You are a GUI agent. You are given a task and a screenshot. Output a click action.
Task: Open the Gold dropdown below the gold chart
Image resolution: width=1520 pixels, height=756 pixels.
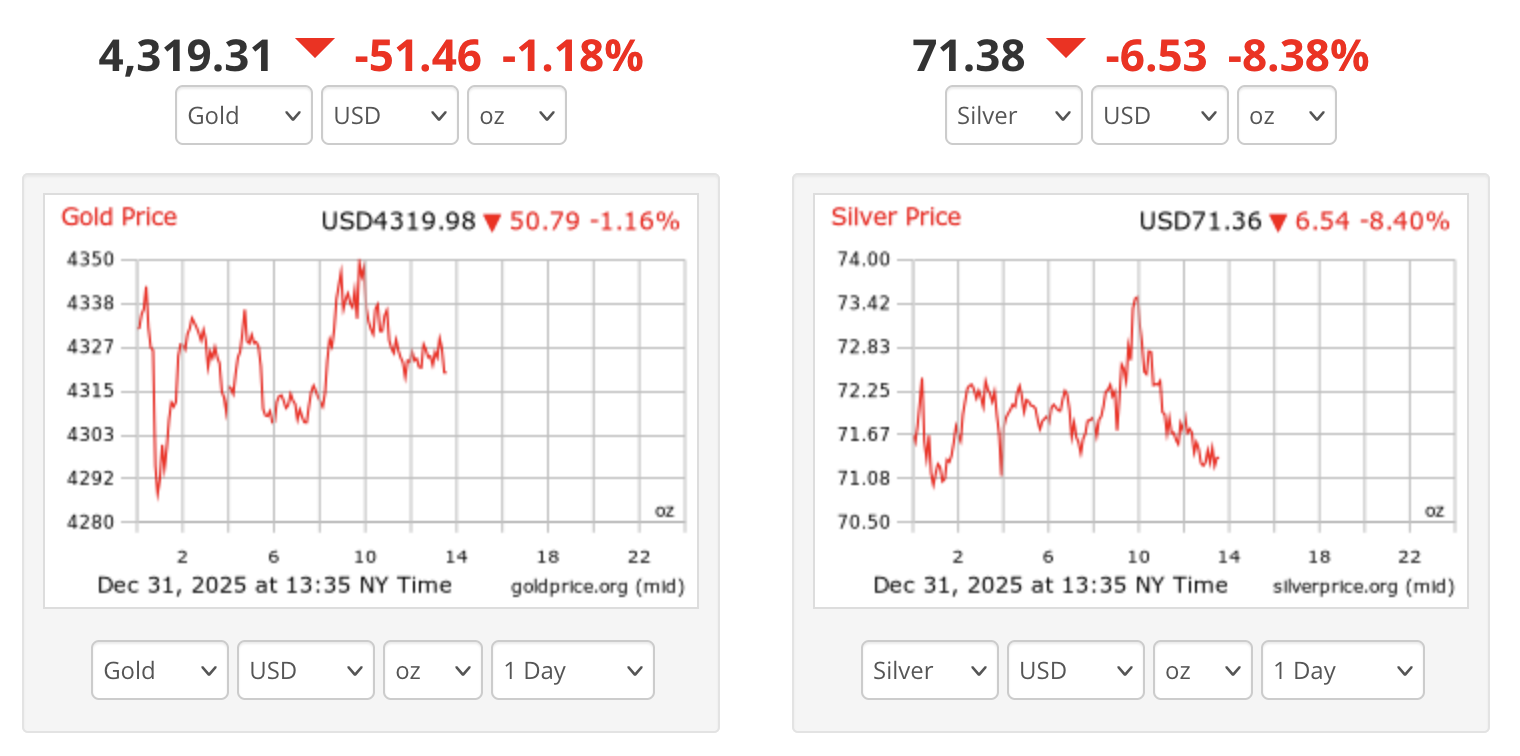point(160,670)
